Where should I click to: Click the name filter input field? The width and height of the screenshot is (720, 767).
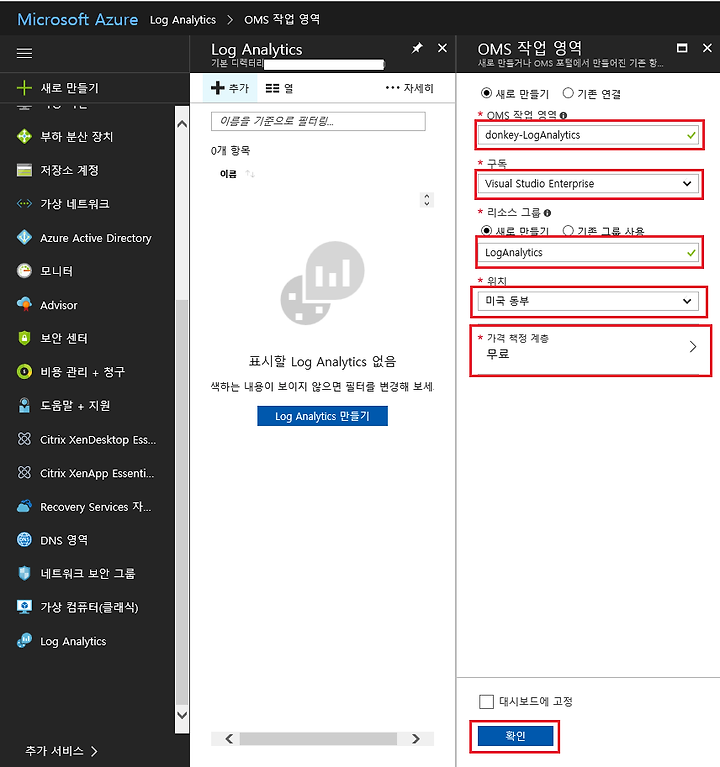coord(318,121)
